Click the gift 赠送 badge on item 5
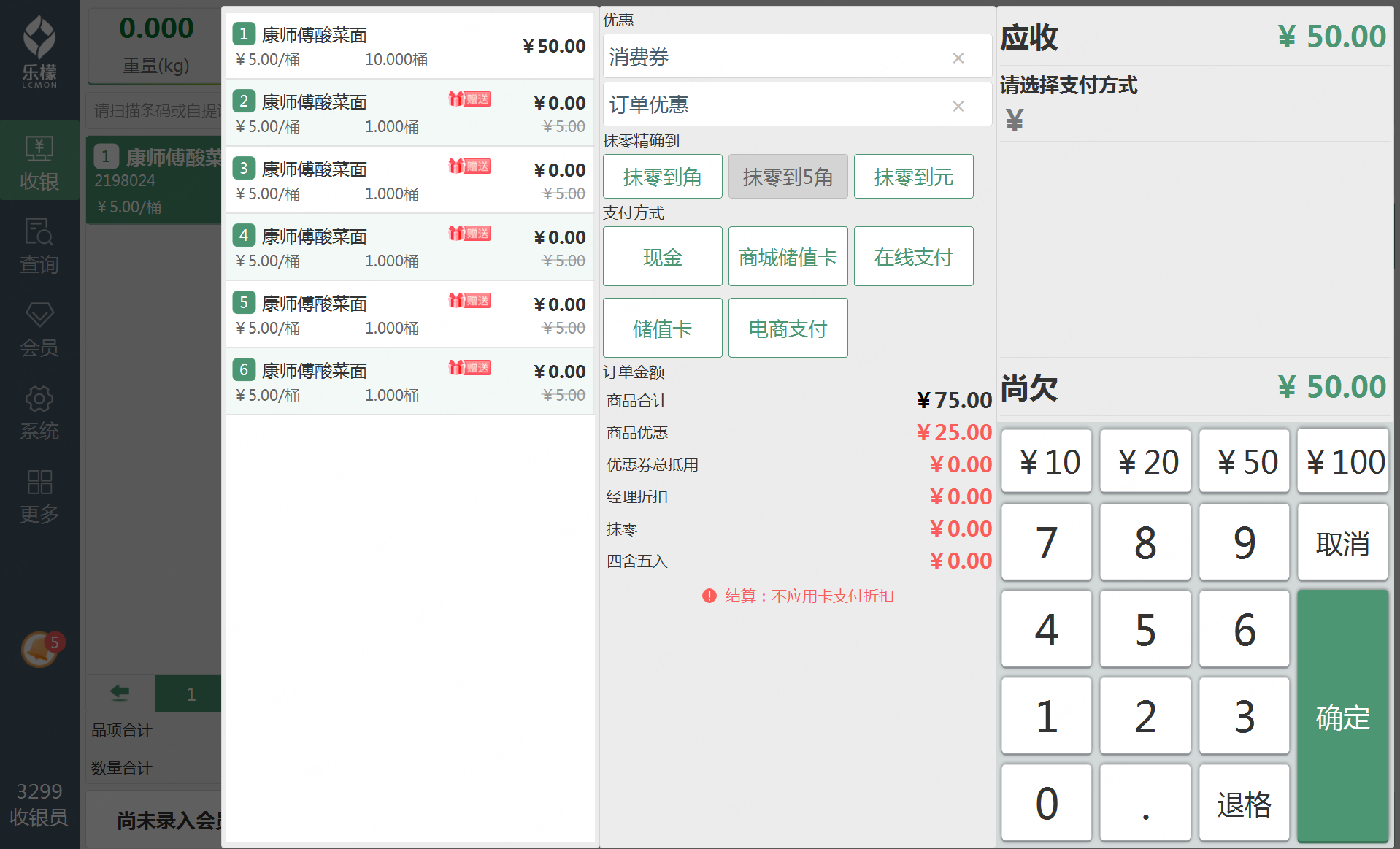This screenshot has width=1400, height=849. coord(469,300)
